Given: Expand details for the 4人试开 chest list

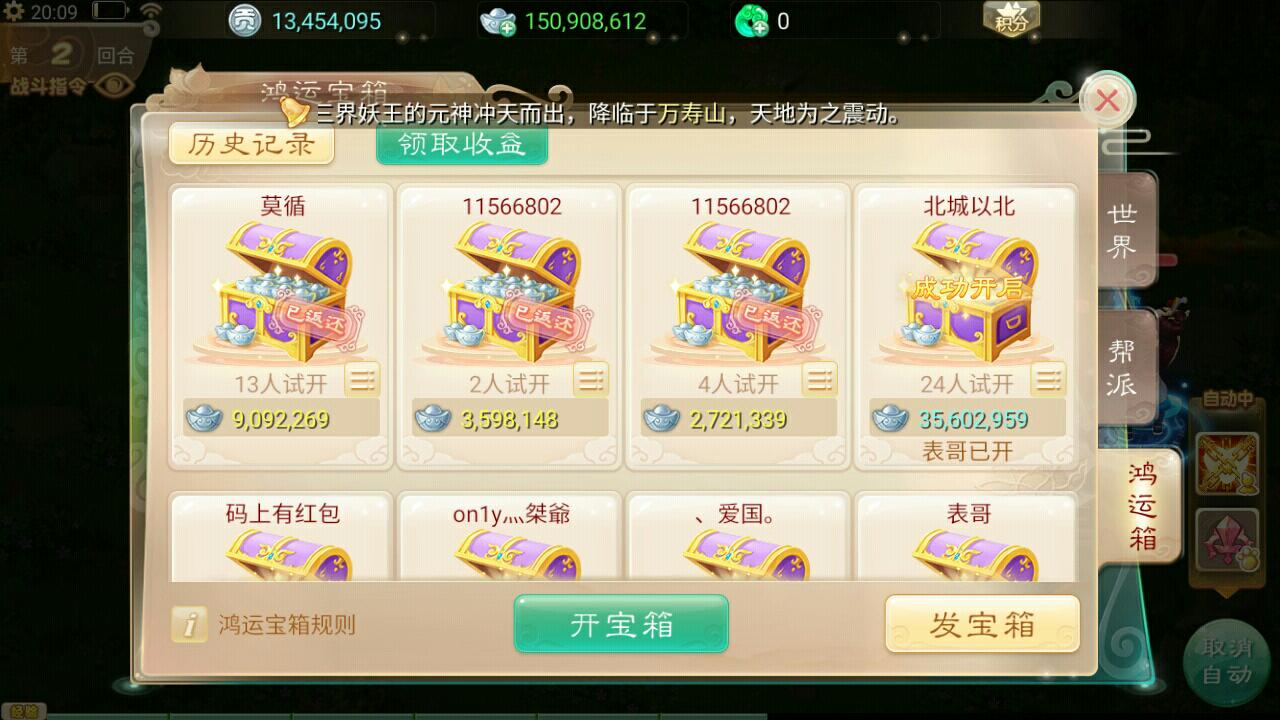Looking at the screenshot, I should [820, 379].
